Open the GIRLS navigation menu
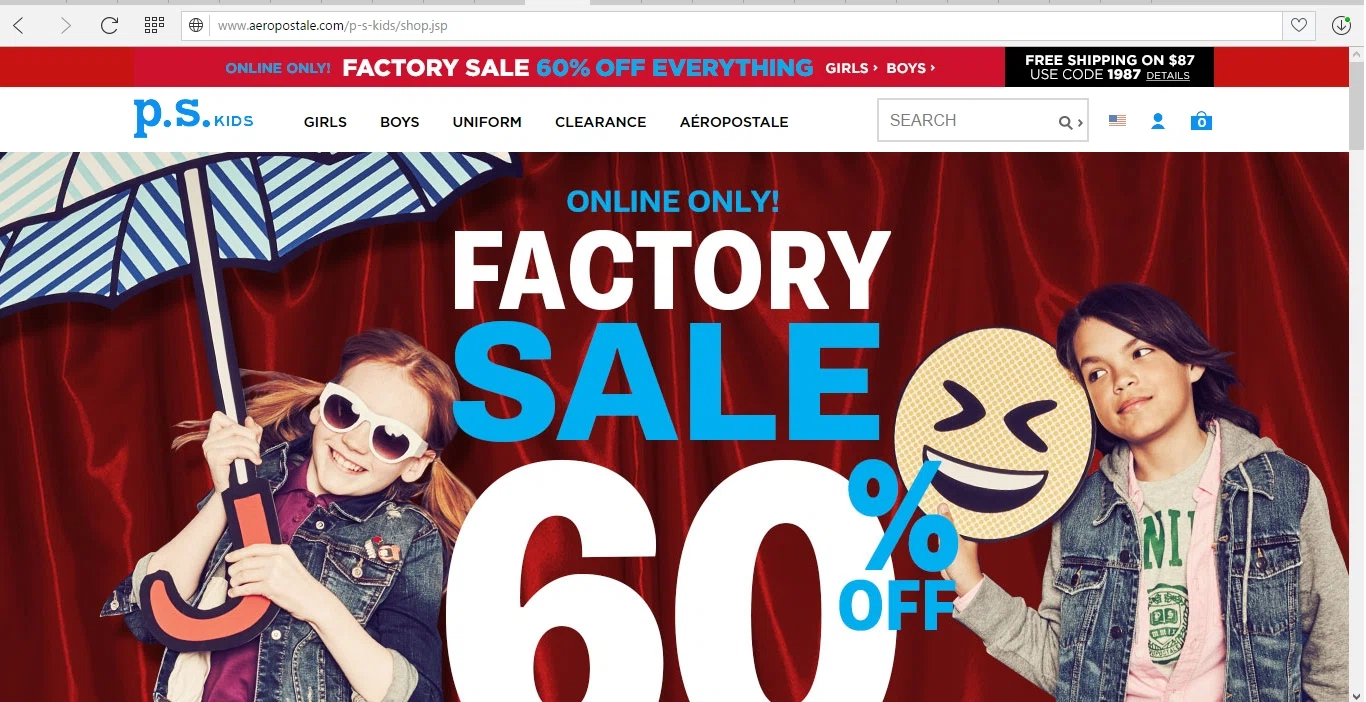Image resolution: width=1366 pixels, height=702 pixels. coord(325,122)
